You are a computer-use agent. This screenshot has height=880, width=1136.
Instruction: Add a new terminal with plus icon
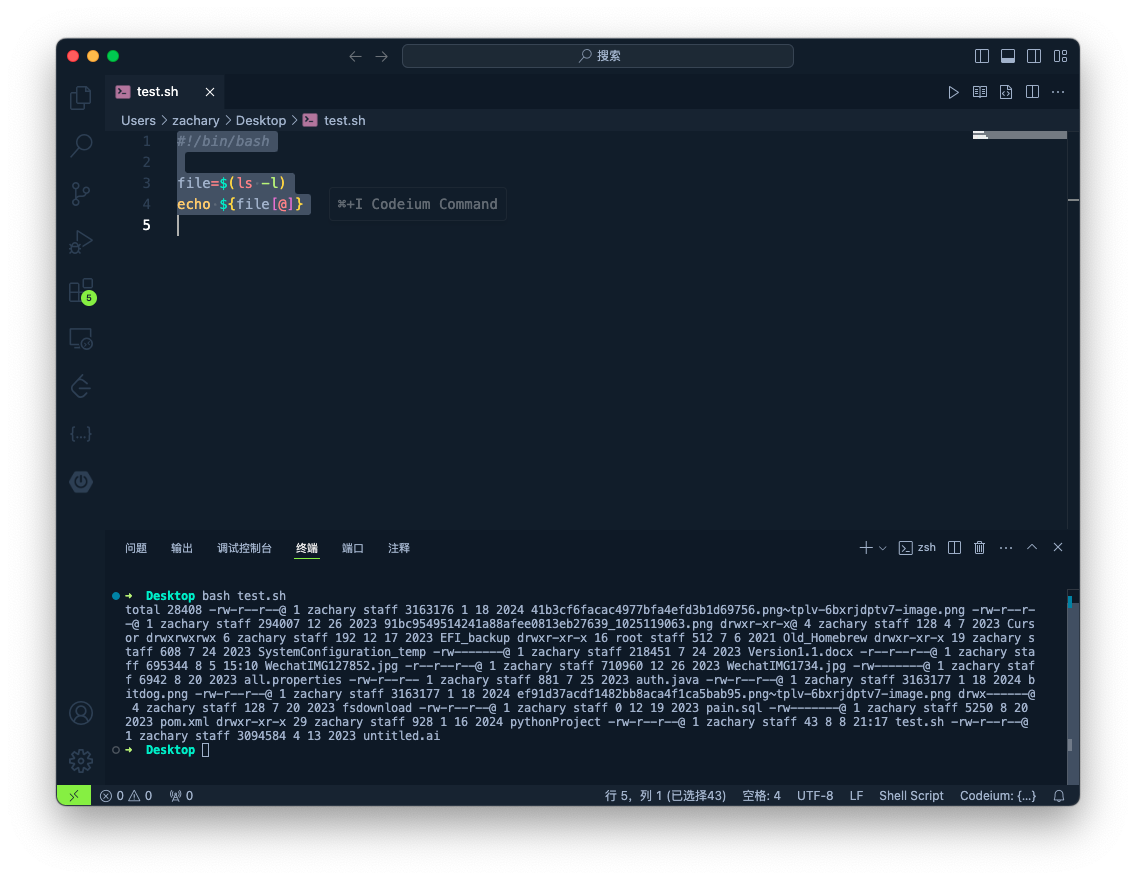click(x=866, y=548)
